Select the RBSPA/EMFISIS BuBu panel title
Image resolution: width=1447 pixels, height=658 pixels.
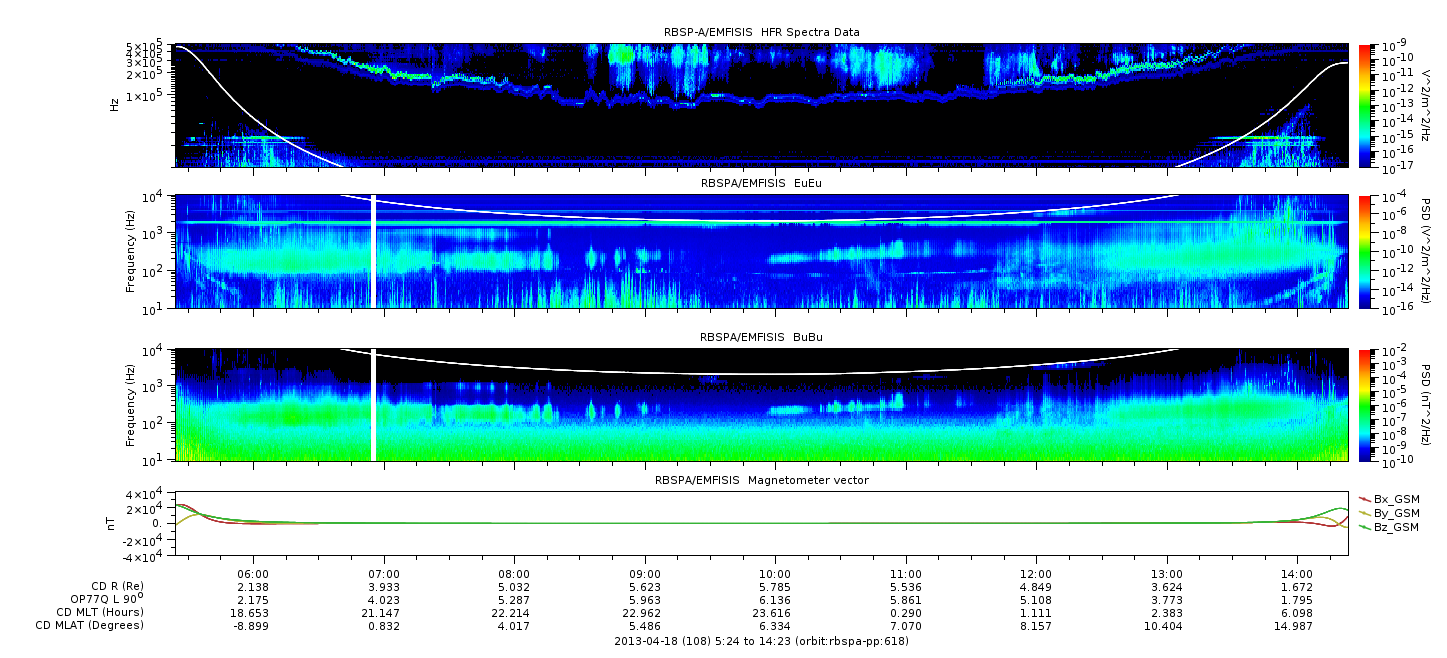tap(761, 338)
